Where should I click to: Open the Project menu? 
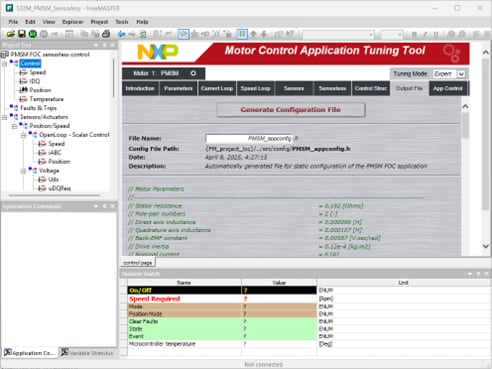point(99,22)
